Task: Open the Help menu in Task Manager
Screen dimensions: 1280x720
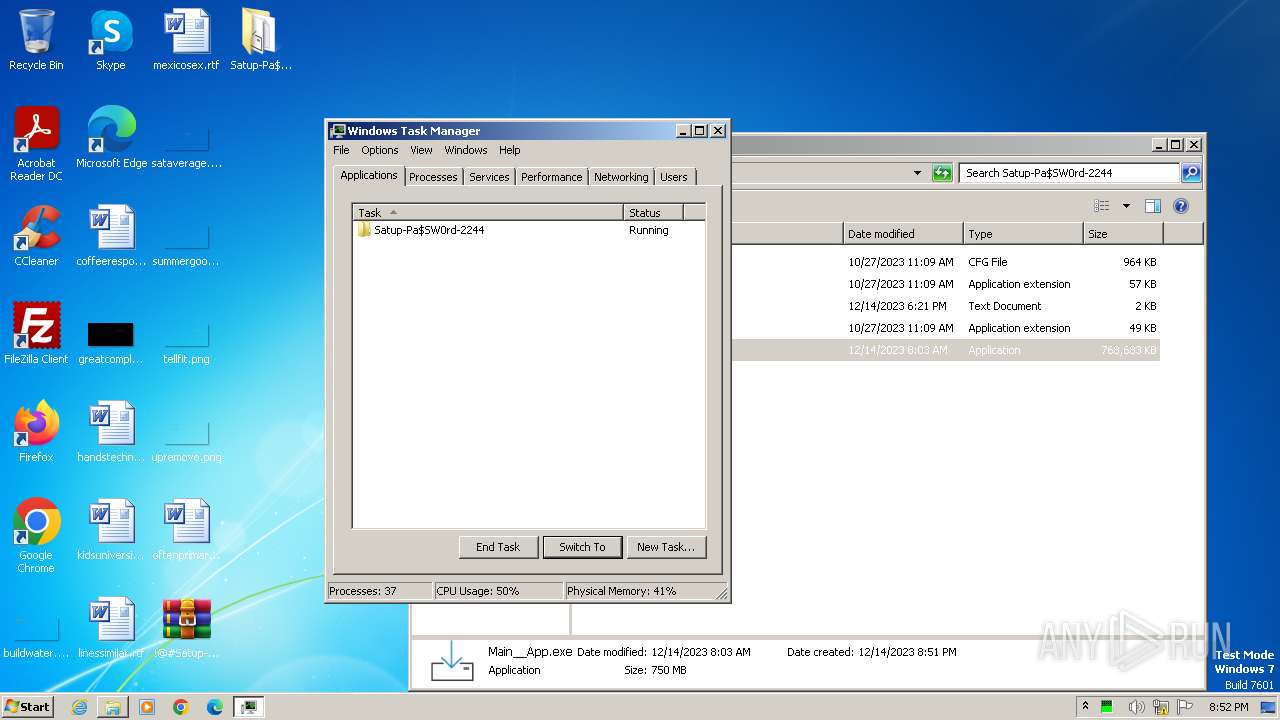Action: click(510, 150)
